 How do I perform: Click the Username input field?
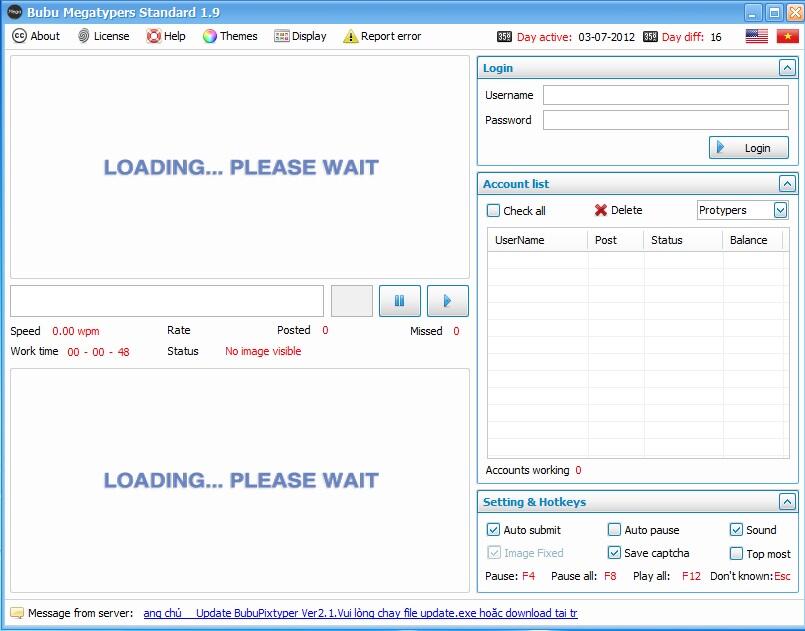[665, 94]
